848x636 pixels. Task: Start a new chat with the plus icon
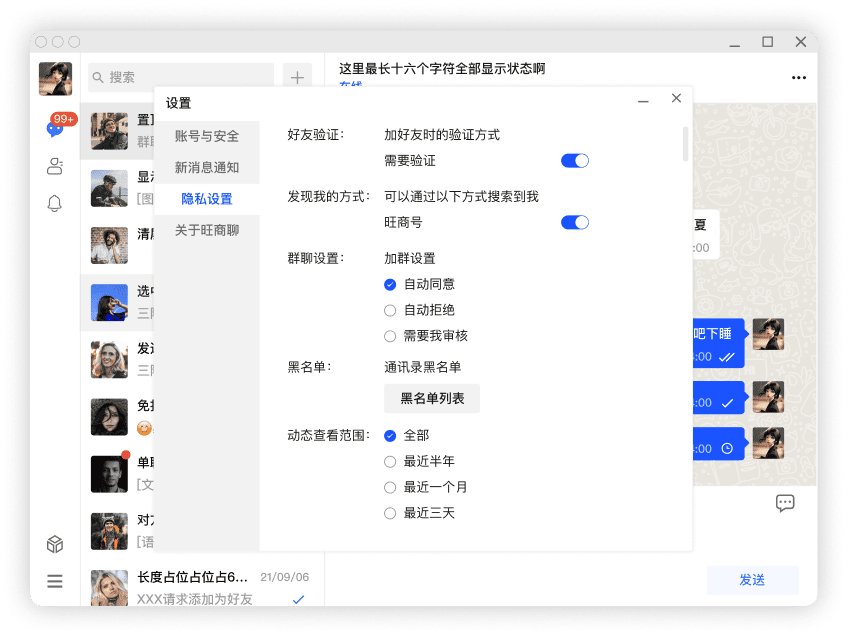[x=297, y=77]
